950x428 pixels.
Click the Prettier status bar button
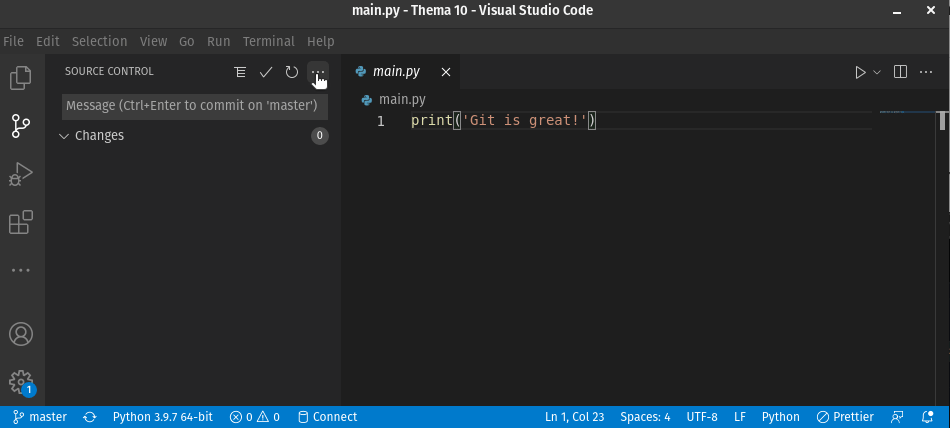pyautogui.click(x=845, y=417)
